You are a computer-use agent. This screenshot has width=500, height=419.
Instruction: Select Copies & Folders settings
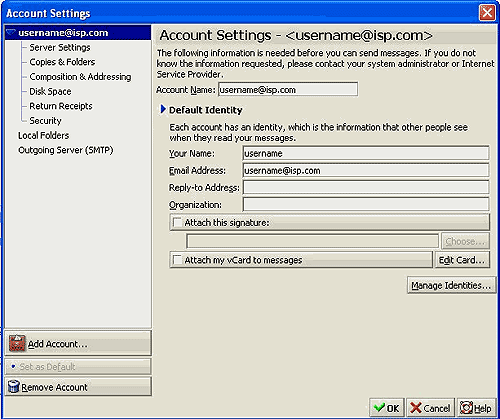[62, 62]
